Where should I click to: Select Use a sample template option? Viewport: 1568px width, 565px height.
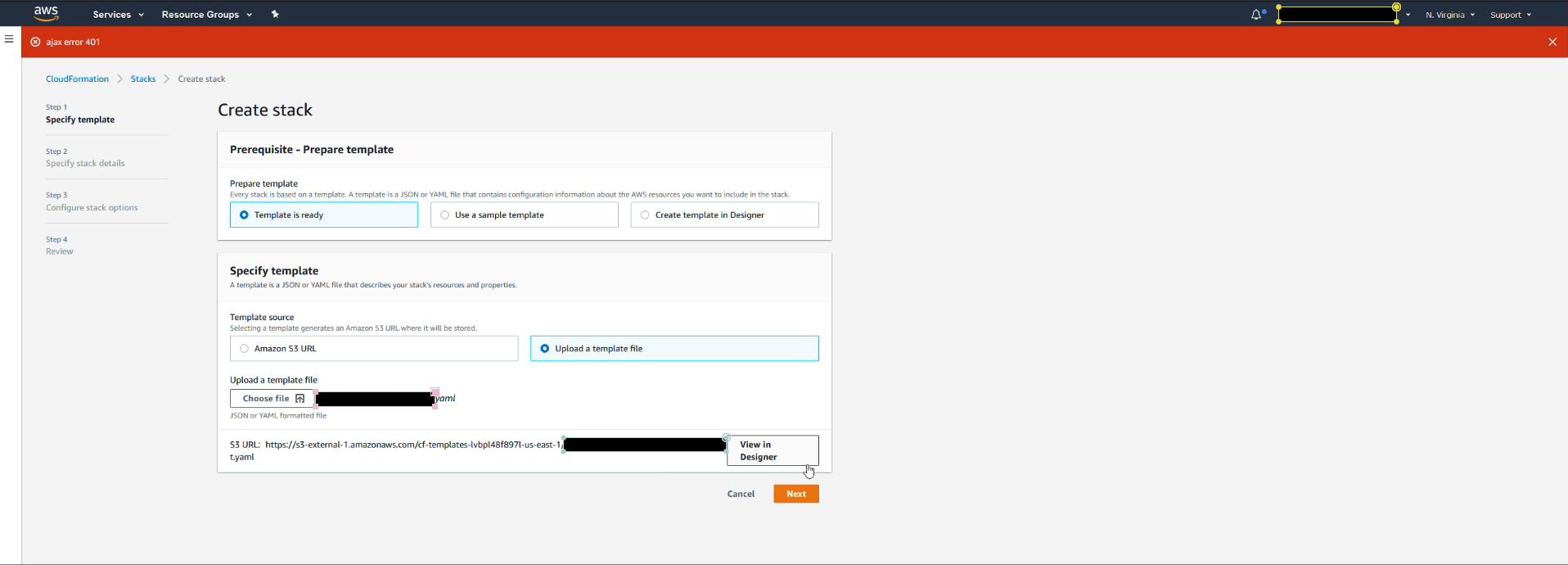tap(524, 215)
